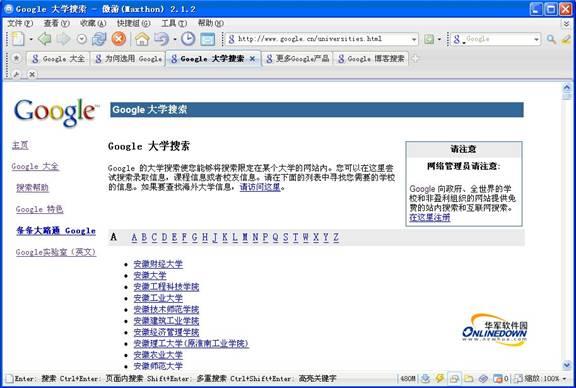Open the 安徽工业大学 link

point(158,298)
